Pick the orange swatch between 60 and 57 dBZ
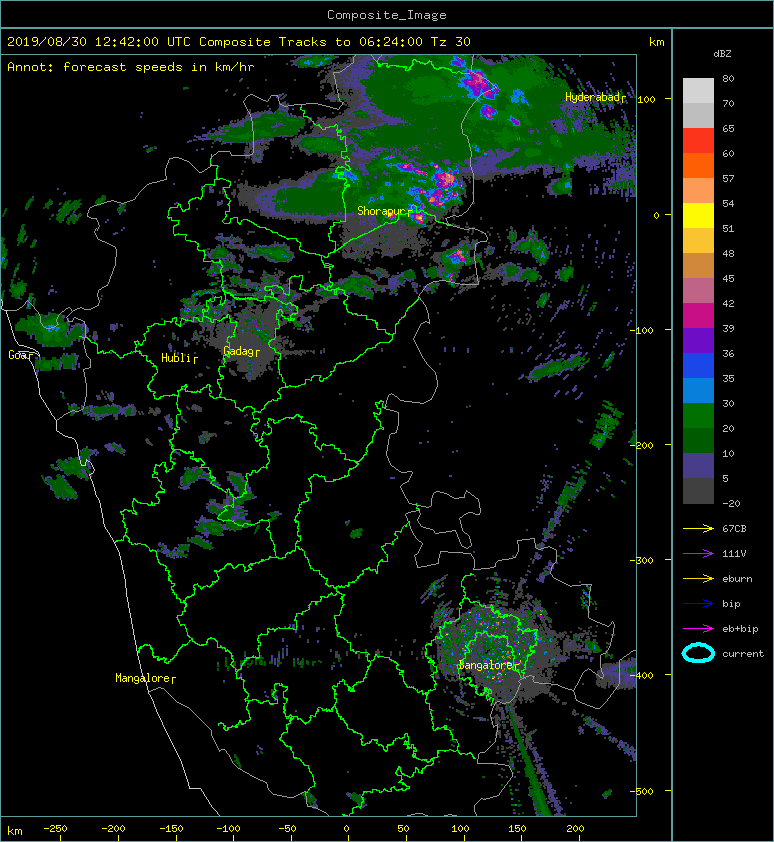The width and height of the screenshot is (774, 842). pos(698,166)
